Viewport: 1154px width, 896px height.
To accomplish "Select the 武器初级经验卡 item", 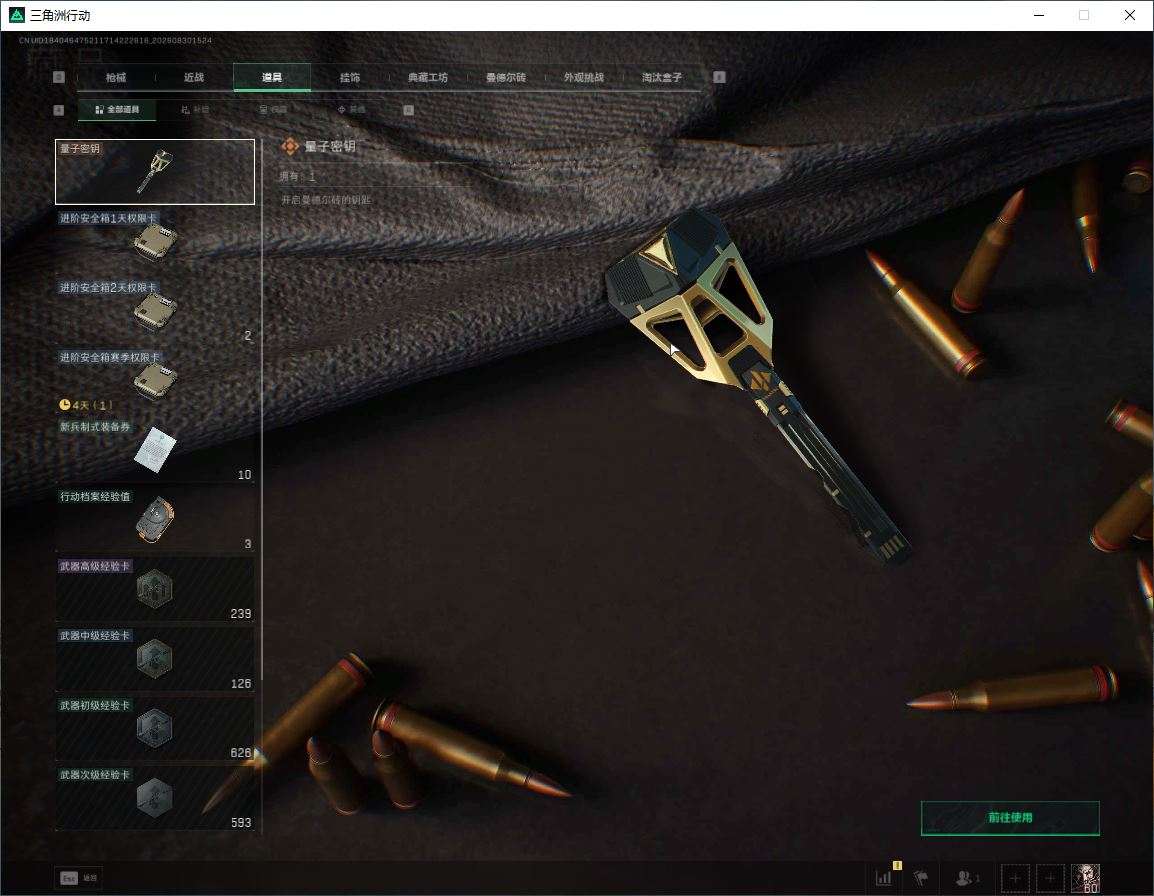I will [x=155, y=728].
